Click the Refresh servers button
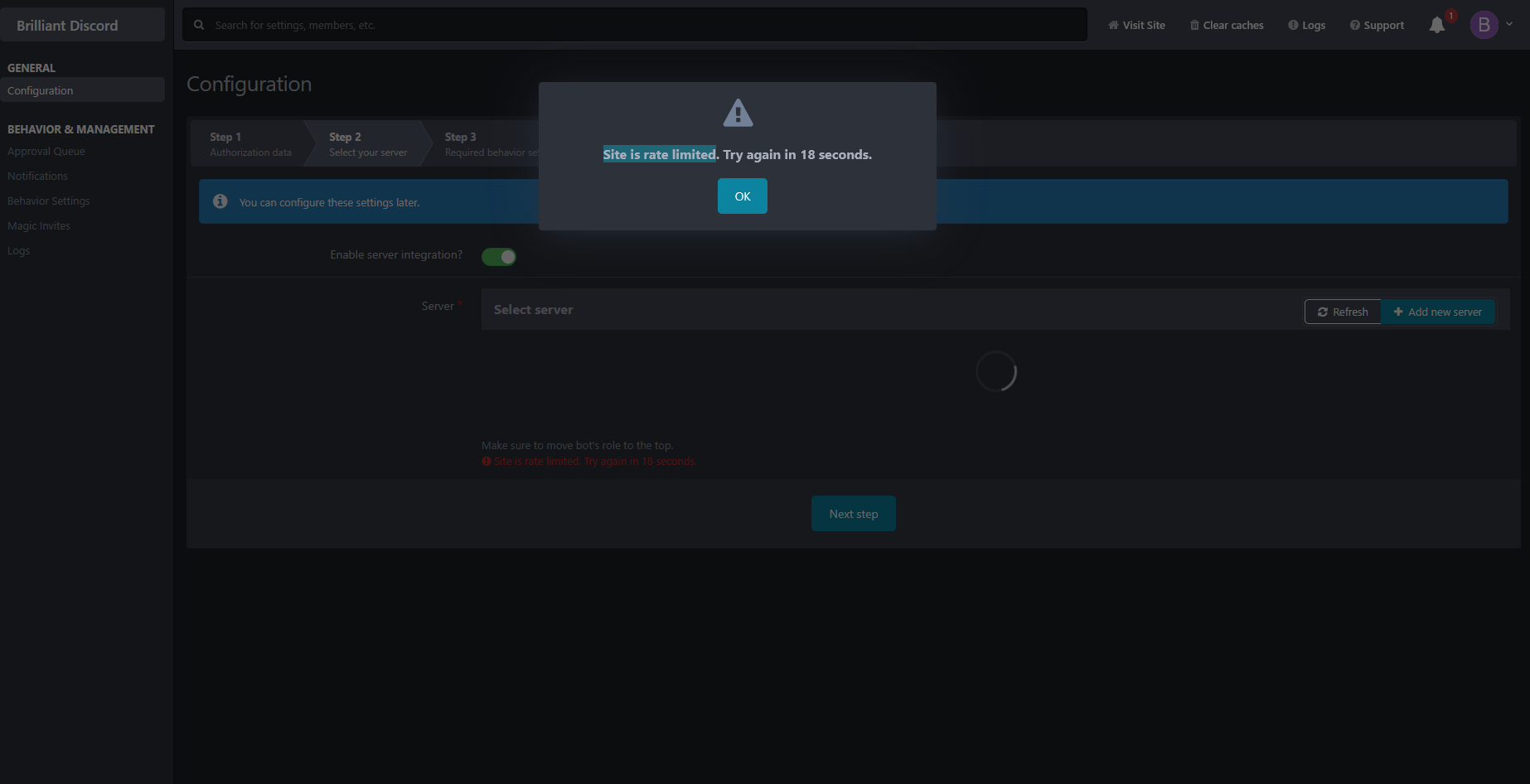This screenshot has width=1530, height=784. [x=1342, y=312]
